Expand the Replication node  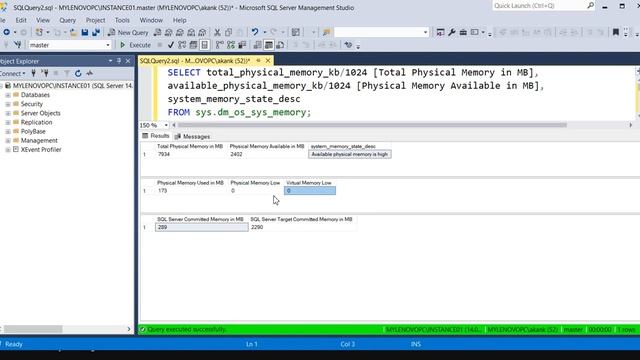tap(7, 122)
